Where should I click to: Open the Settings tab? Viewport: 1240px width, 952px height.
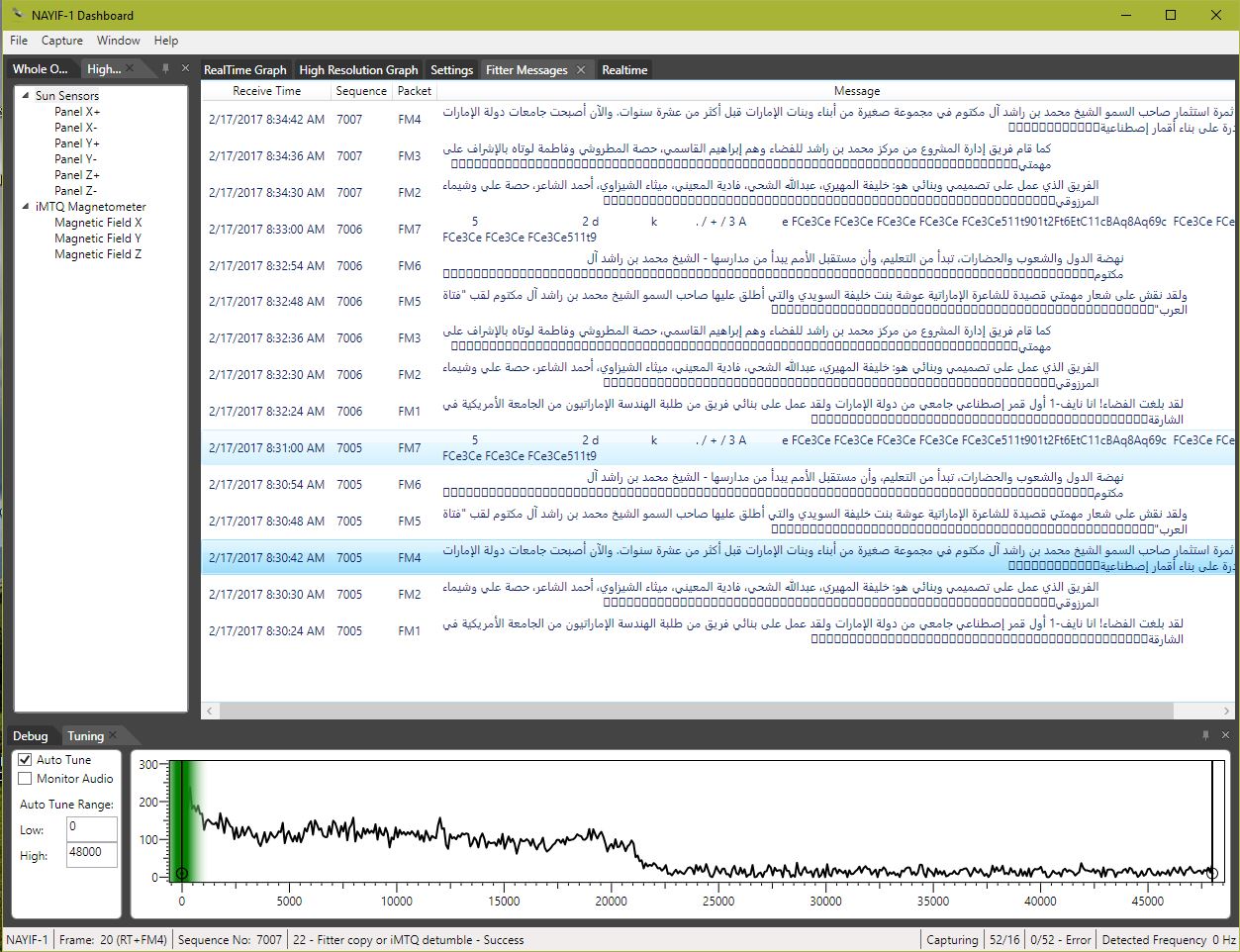click(x=451, y=70)
